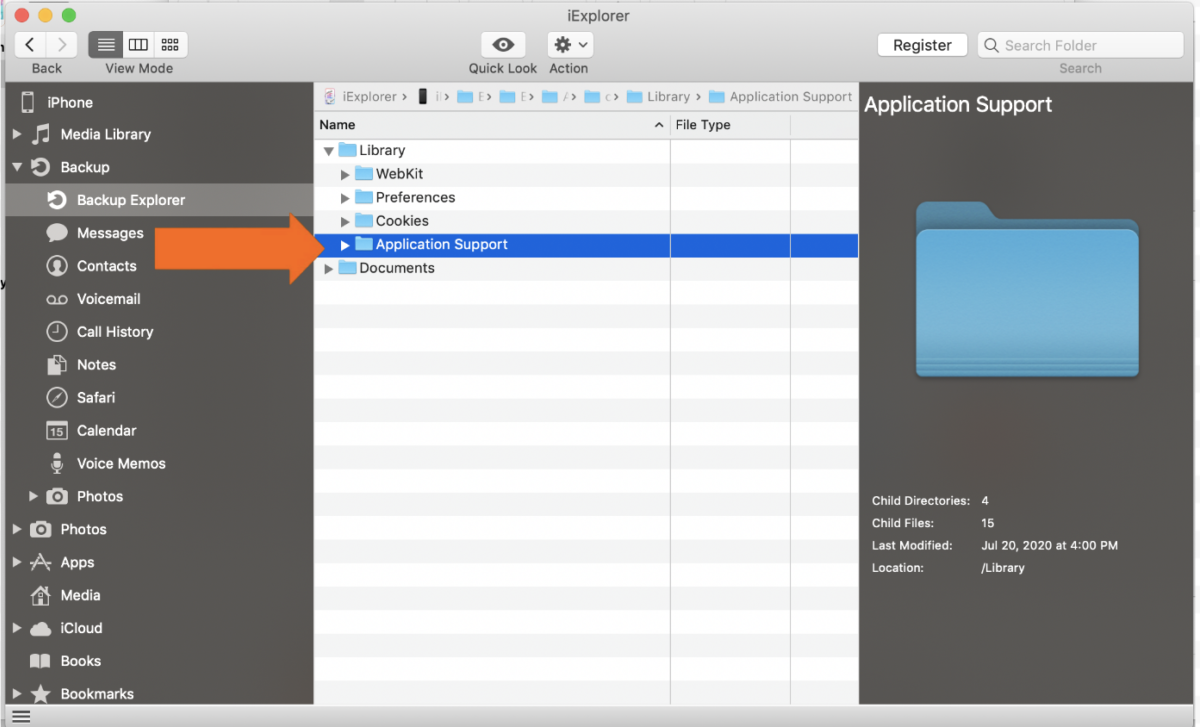Open the Action dropdown menu

pos(568,44)
